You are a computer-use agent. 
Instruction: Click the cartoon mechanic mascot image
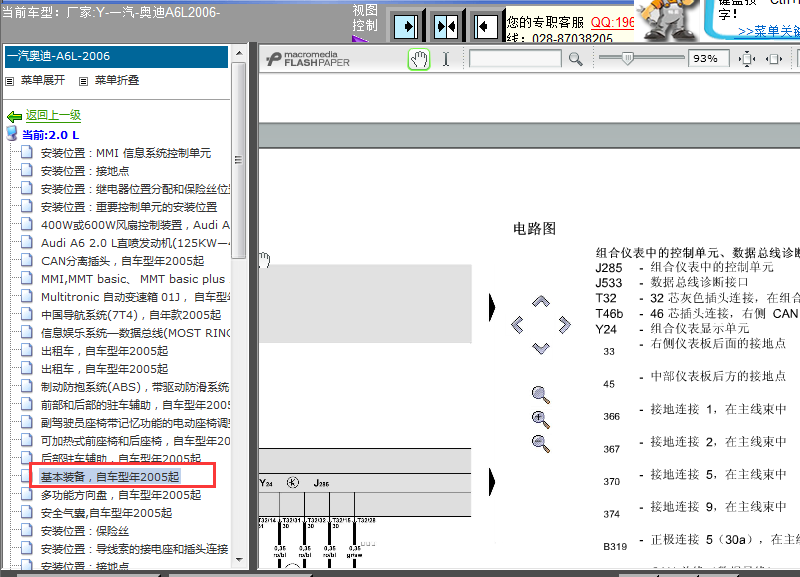tap(668, 20)
